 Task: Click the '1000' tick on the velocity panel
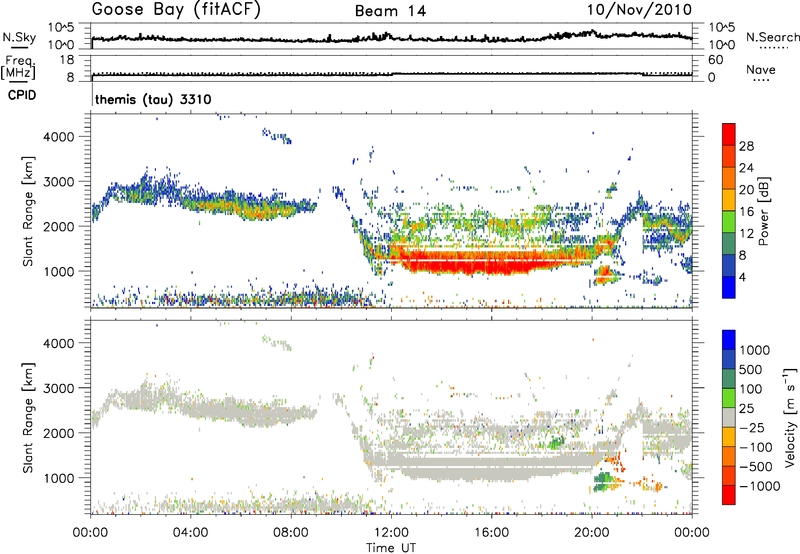click(x=59, y=478)
